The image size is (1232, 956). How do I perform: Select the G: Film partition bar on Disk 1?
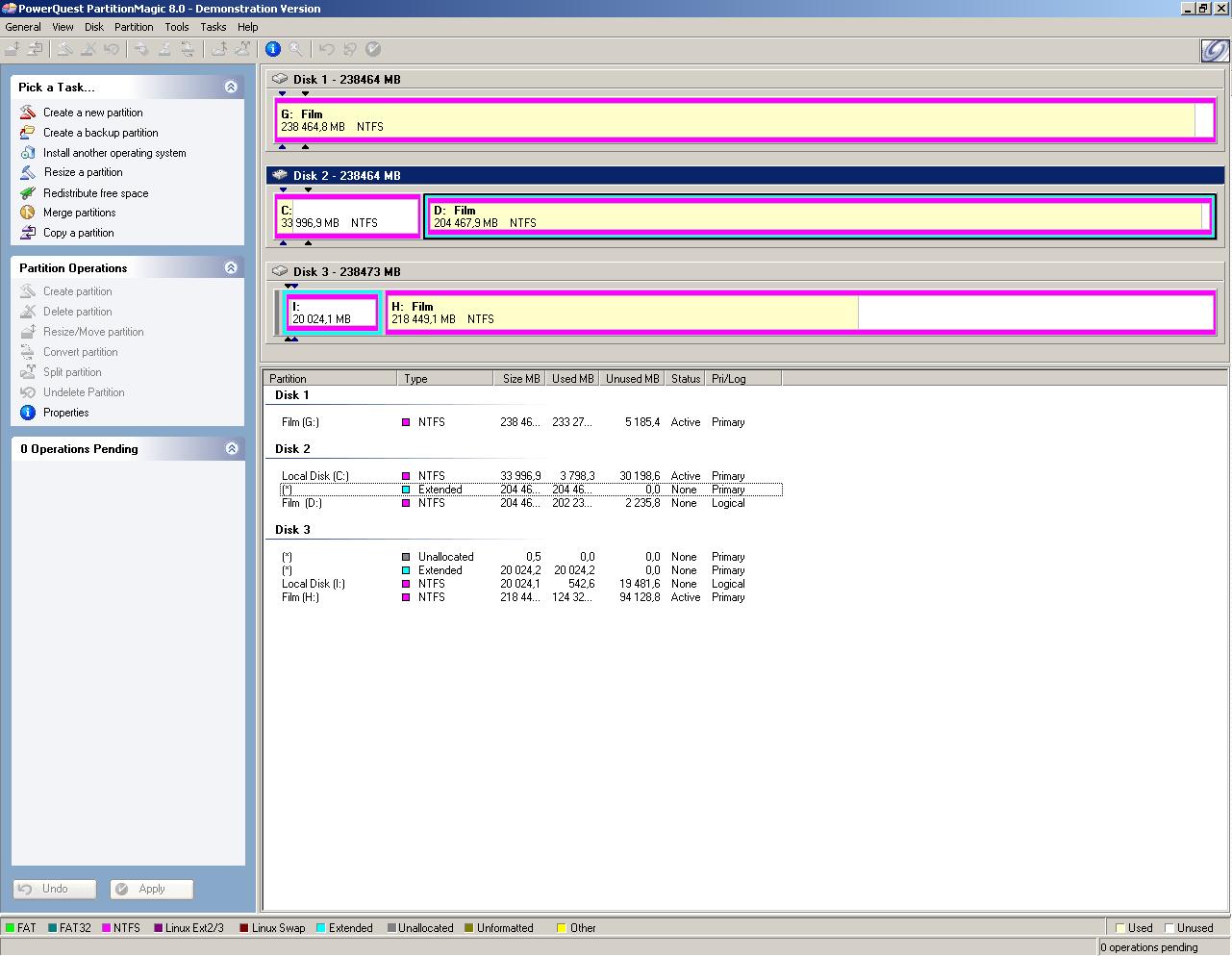[x=745, y=120]
